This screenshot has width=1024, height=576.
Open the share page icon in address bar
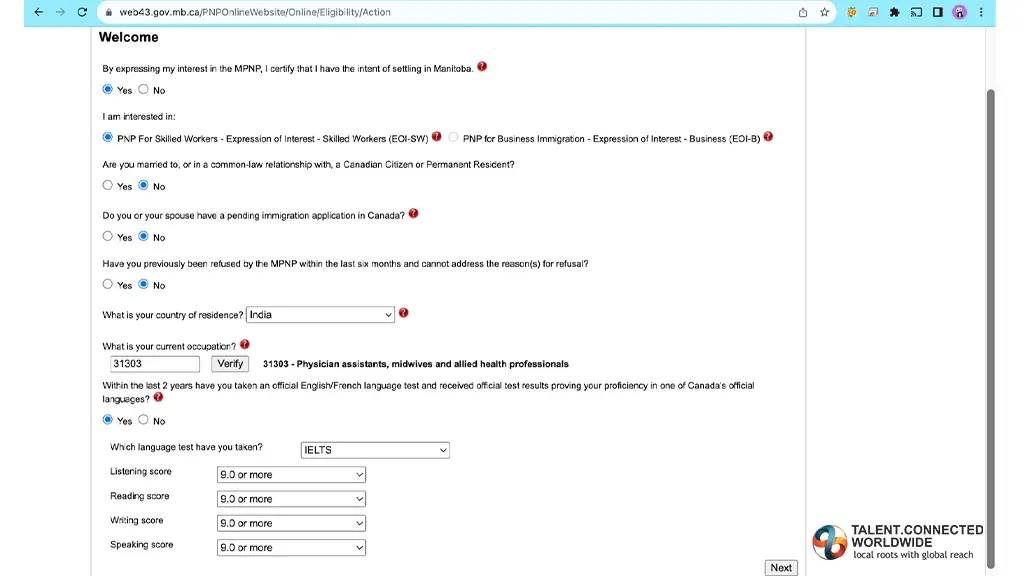803,12
